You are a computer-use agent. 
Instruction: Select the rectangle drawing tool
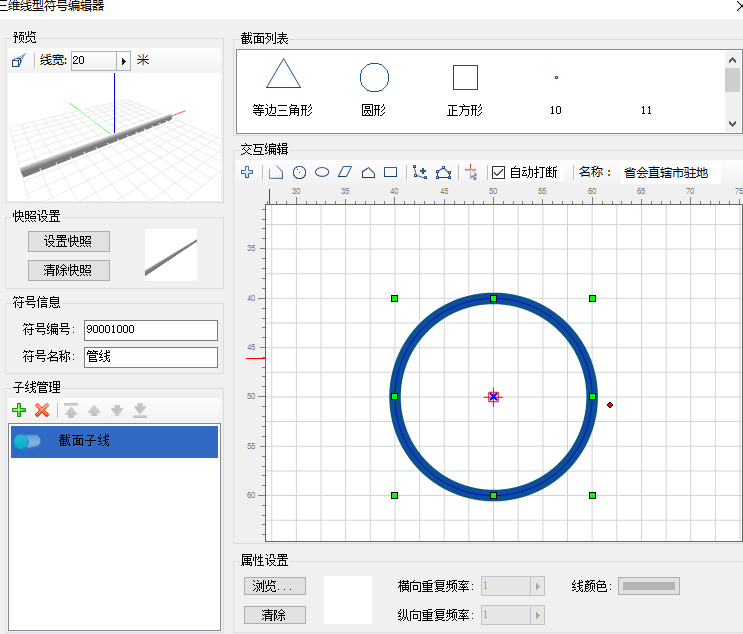coord(390,172)
